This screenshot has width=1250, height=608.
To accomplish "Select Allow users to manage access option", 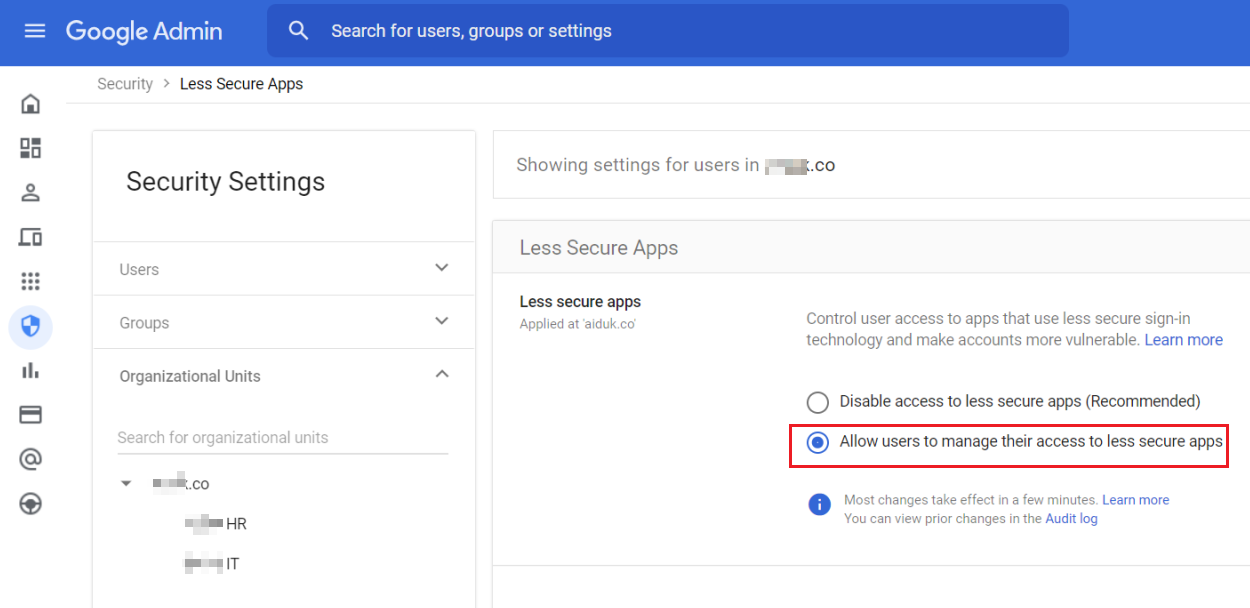I will tap(818, 442).
